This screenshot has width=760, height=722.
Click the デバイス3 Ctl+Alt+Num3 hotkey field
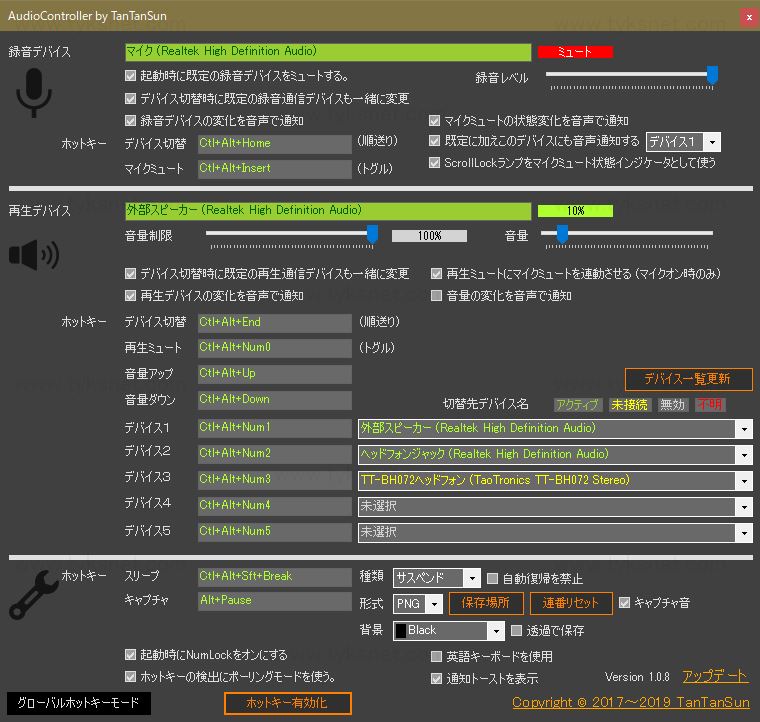(275, 480)
